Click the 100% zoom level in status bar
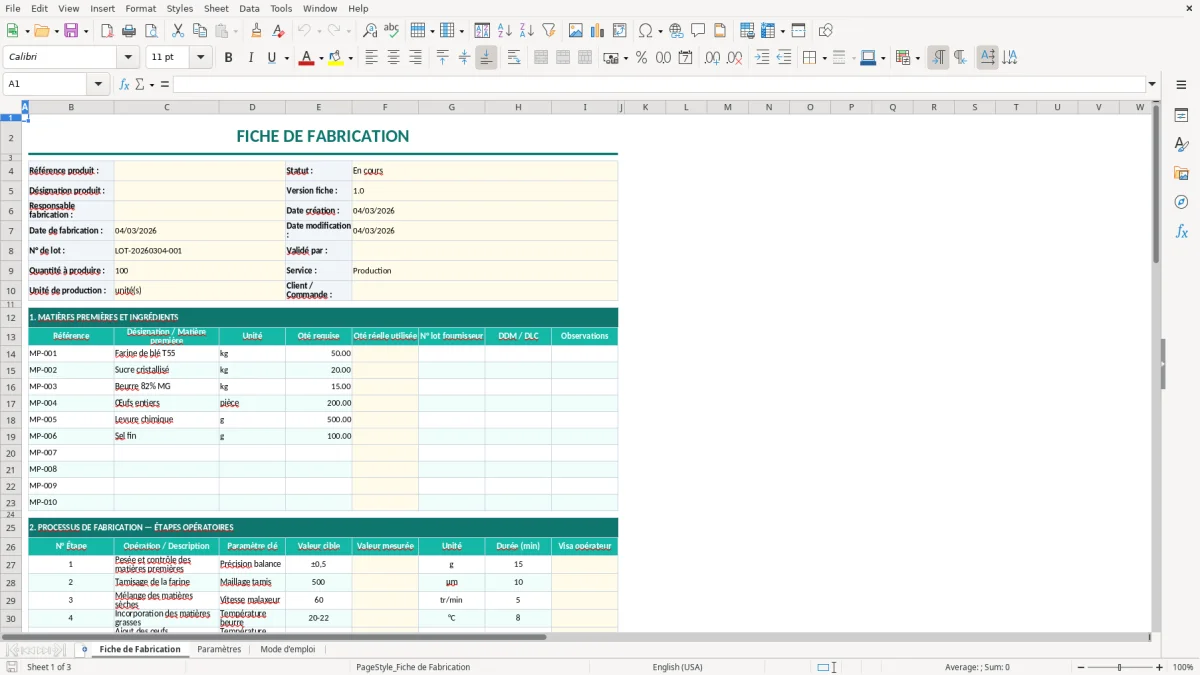The height and width of the screenshot is (675, 1200). point(1183,667)
